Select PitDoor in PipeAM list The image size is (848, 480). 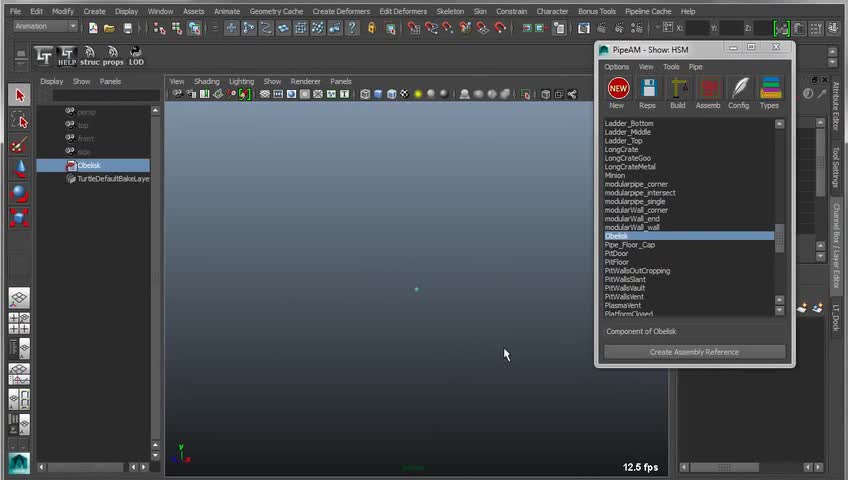(616, 253)
